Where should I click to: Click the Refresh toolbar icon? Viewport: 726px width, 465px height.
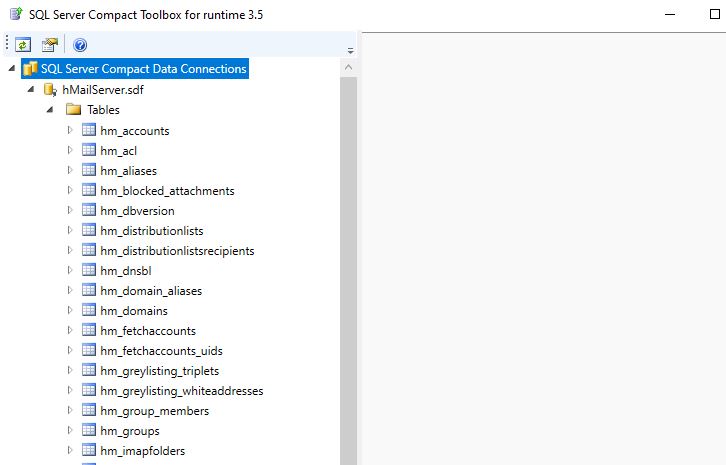pyautogui.click(x=23, y=45)
